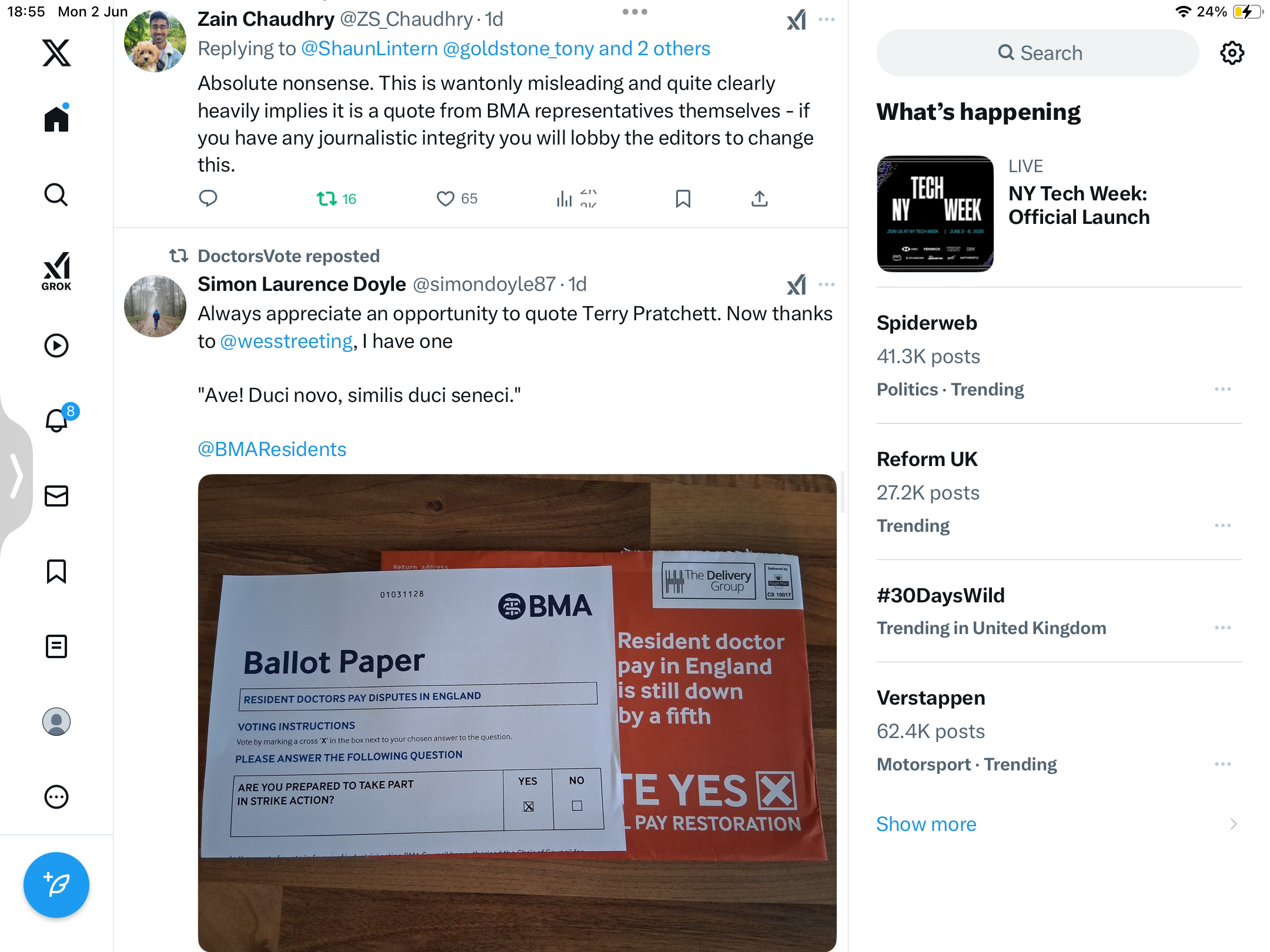
Task: Open the Grok sidebar icon
Action: click(56, 271)
